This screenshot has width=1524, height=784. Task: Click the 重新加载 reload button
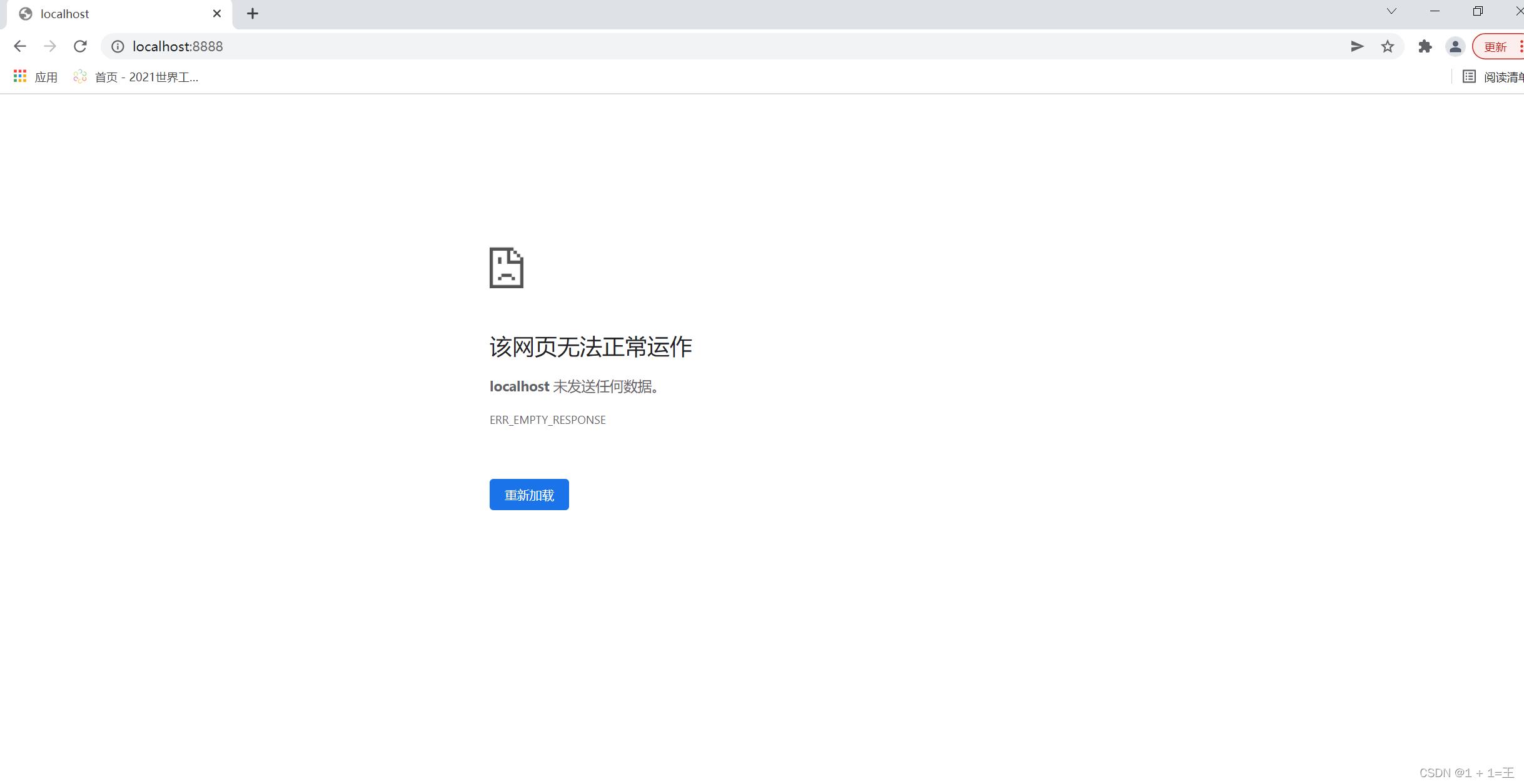[529, 495]
